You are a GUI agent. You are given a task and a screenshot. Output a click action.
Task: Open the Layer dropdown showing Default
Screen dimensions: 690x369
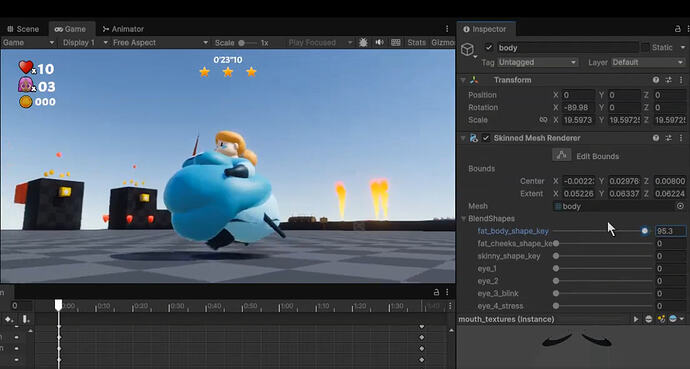pos(648,62)
